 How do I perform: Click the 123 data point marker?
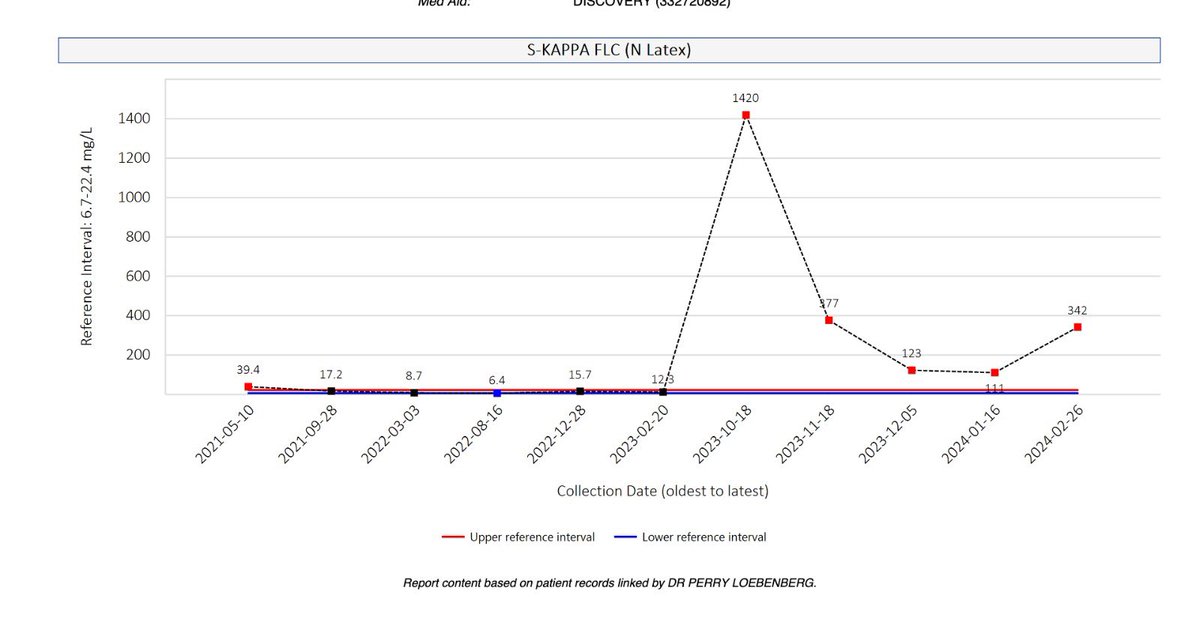point(911,370)
